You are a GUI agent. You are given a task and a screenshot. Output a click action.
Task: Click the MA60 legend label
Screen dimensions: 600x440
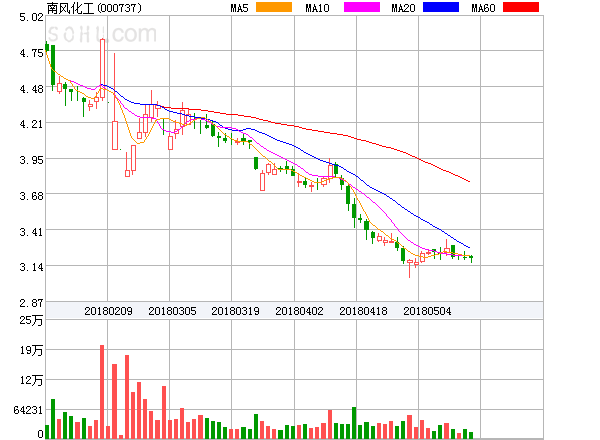(483, 8)
